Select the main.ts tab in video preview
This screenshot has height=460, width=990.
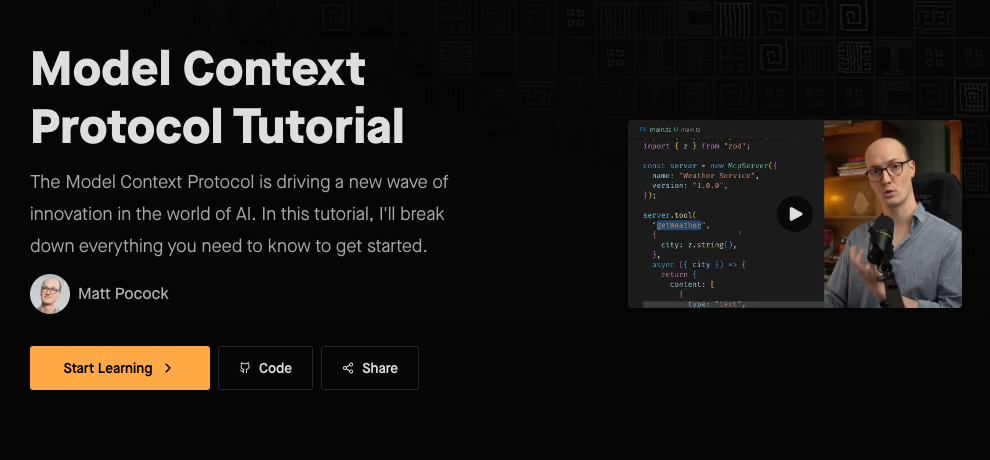coord(662,129)
